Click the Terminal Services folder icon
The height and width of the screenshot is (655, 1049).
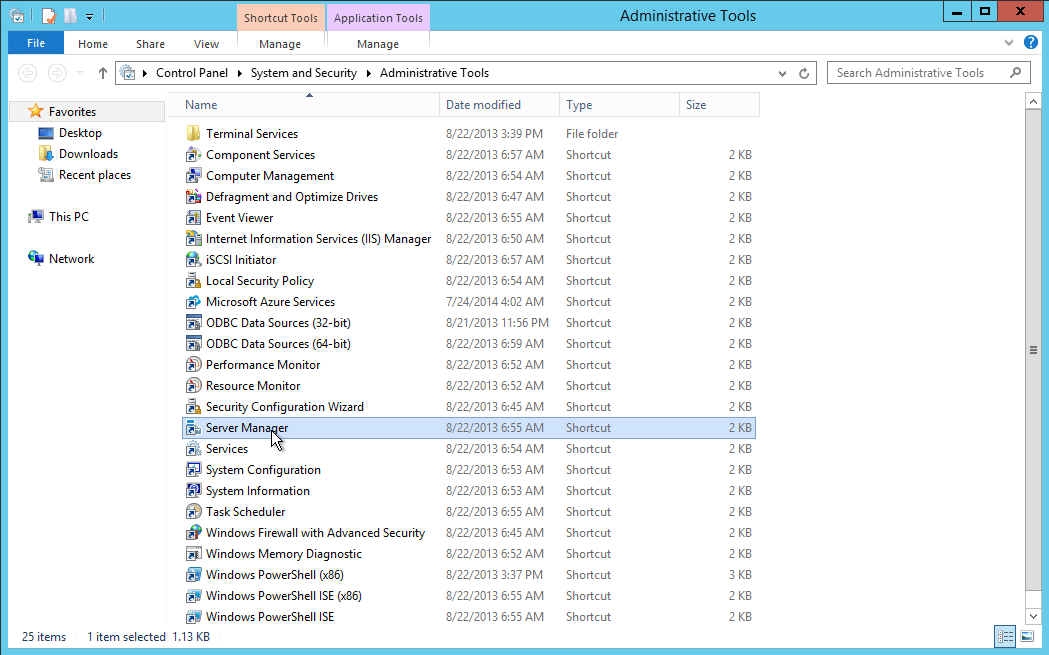(193, 134)
